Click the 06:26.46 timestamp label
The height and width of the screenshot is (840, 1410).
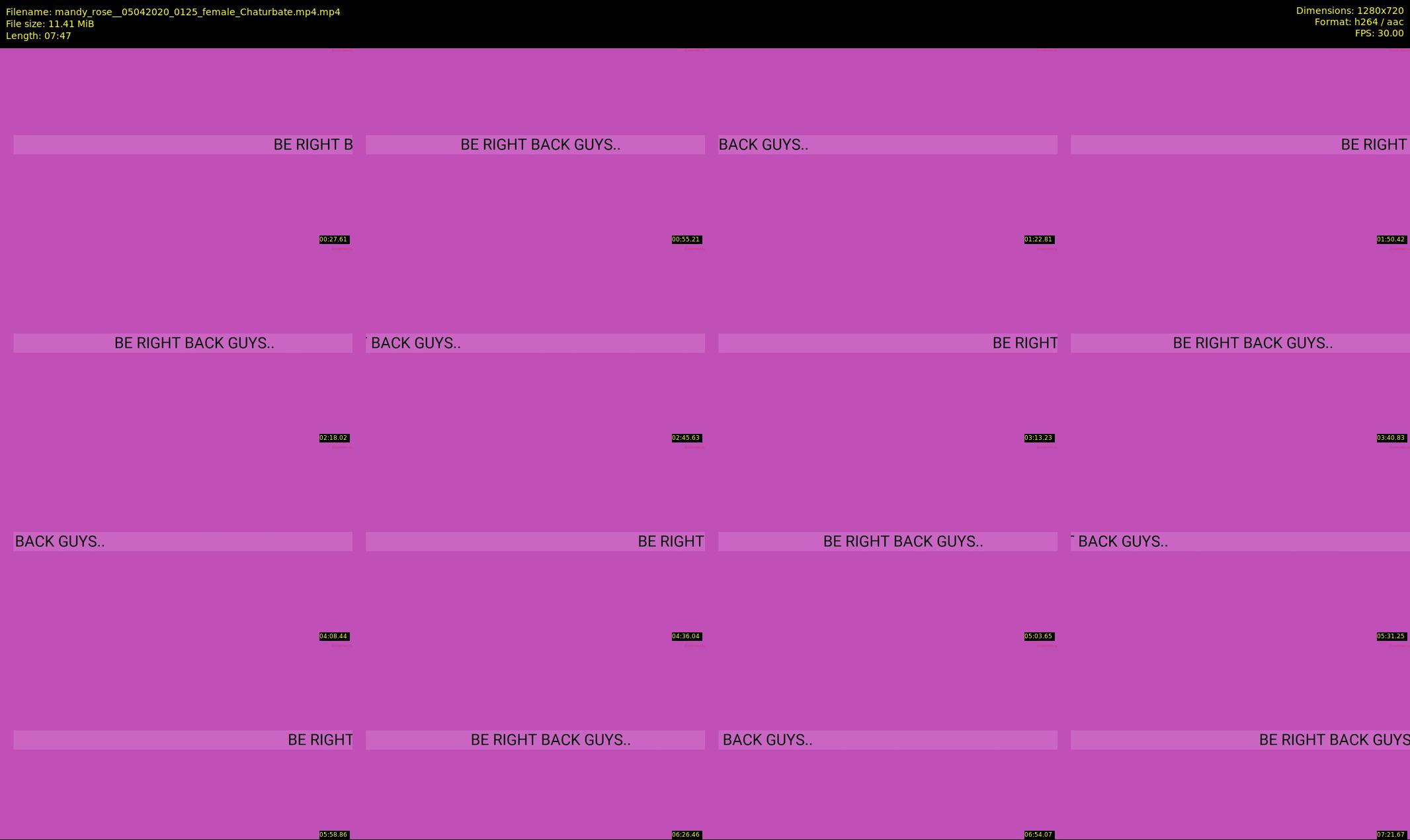[686, 835]
